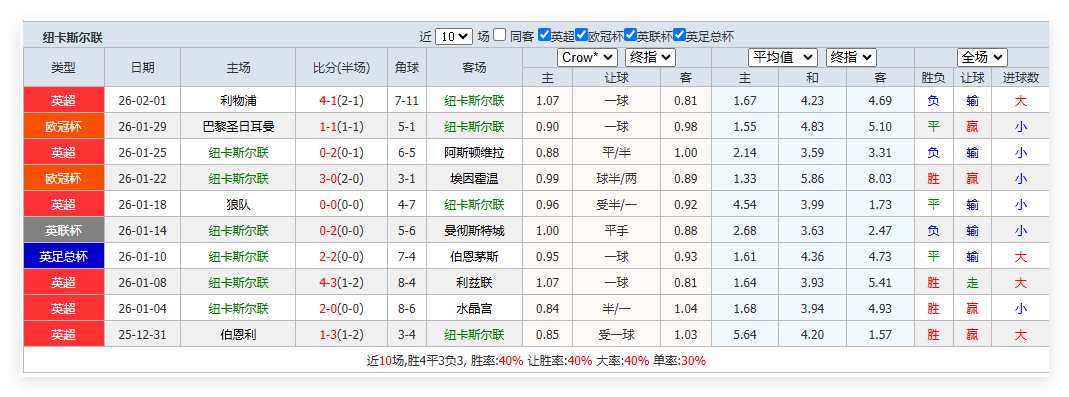The image size is (1069, 397).
Task: Uncheck the 英足总杯 checkbox
Action: 679,35
